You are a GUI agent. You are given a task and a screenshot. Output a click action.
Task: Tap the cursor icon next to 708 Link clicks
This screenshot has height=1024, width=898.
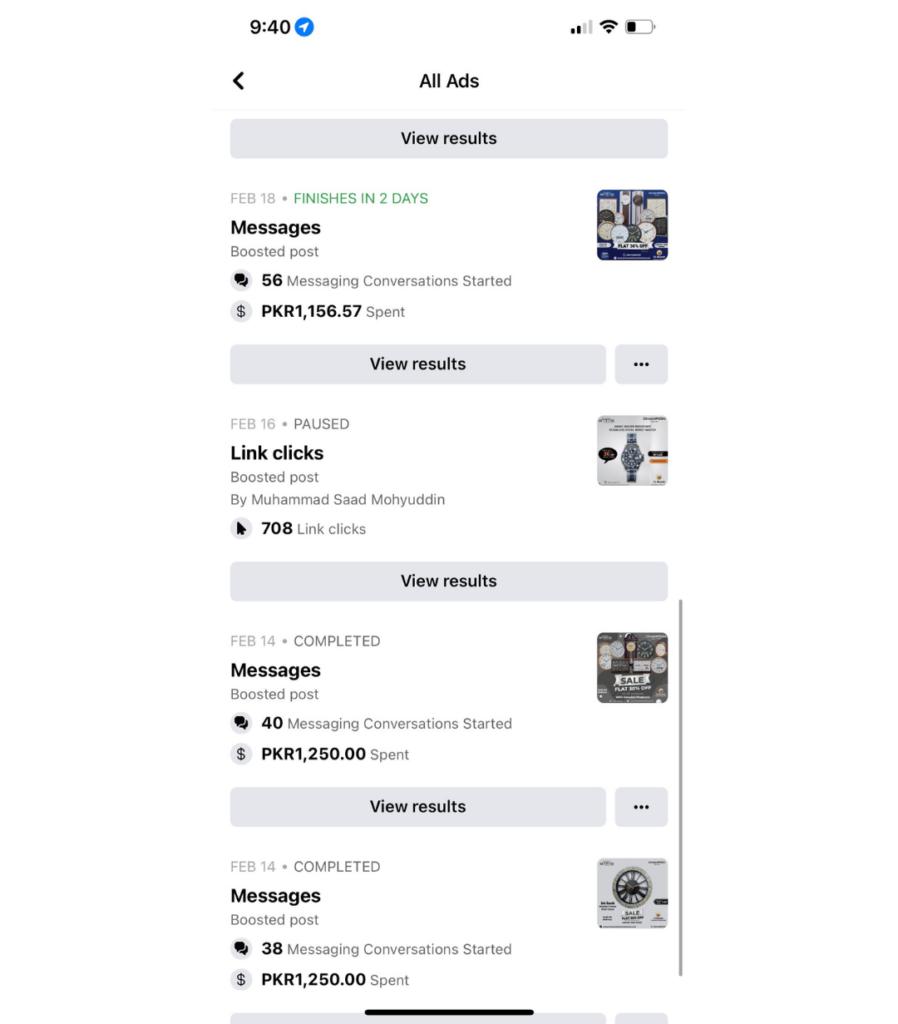coord(241,529)
